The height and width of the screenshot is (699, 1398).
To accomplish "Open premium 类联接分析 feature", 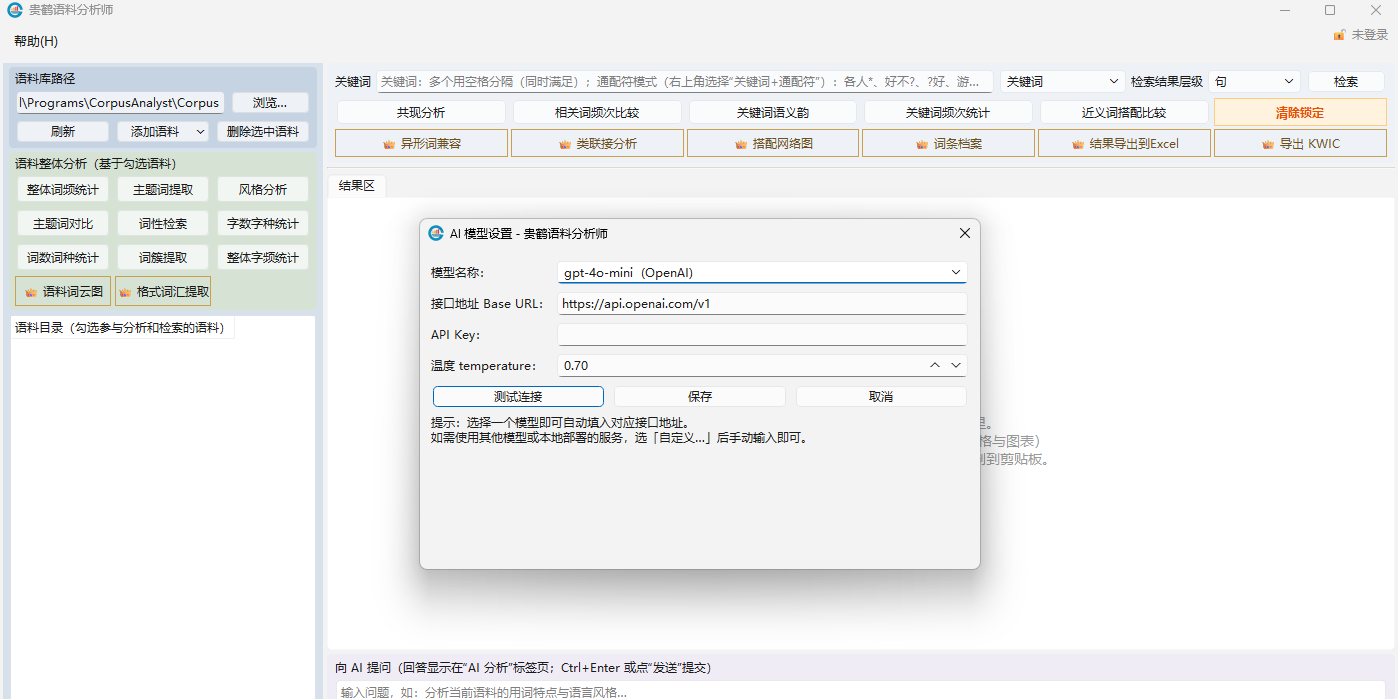I will [597, 143].
